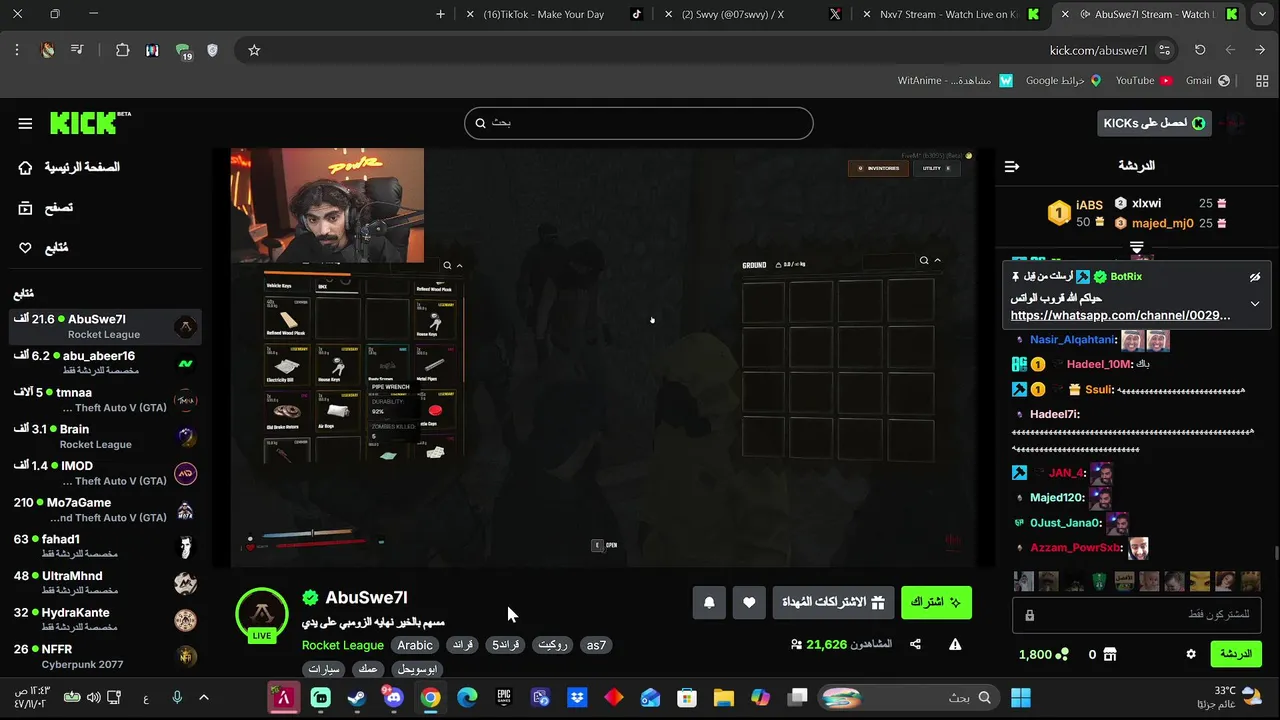
Task: Open the Windows Start button
Action: [x=1021, y=698]
